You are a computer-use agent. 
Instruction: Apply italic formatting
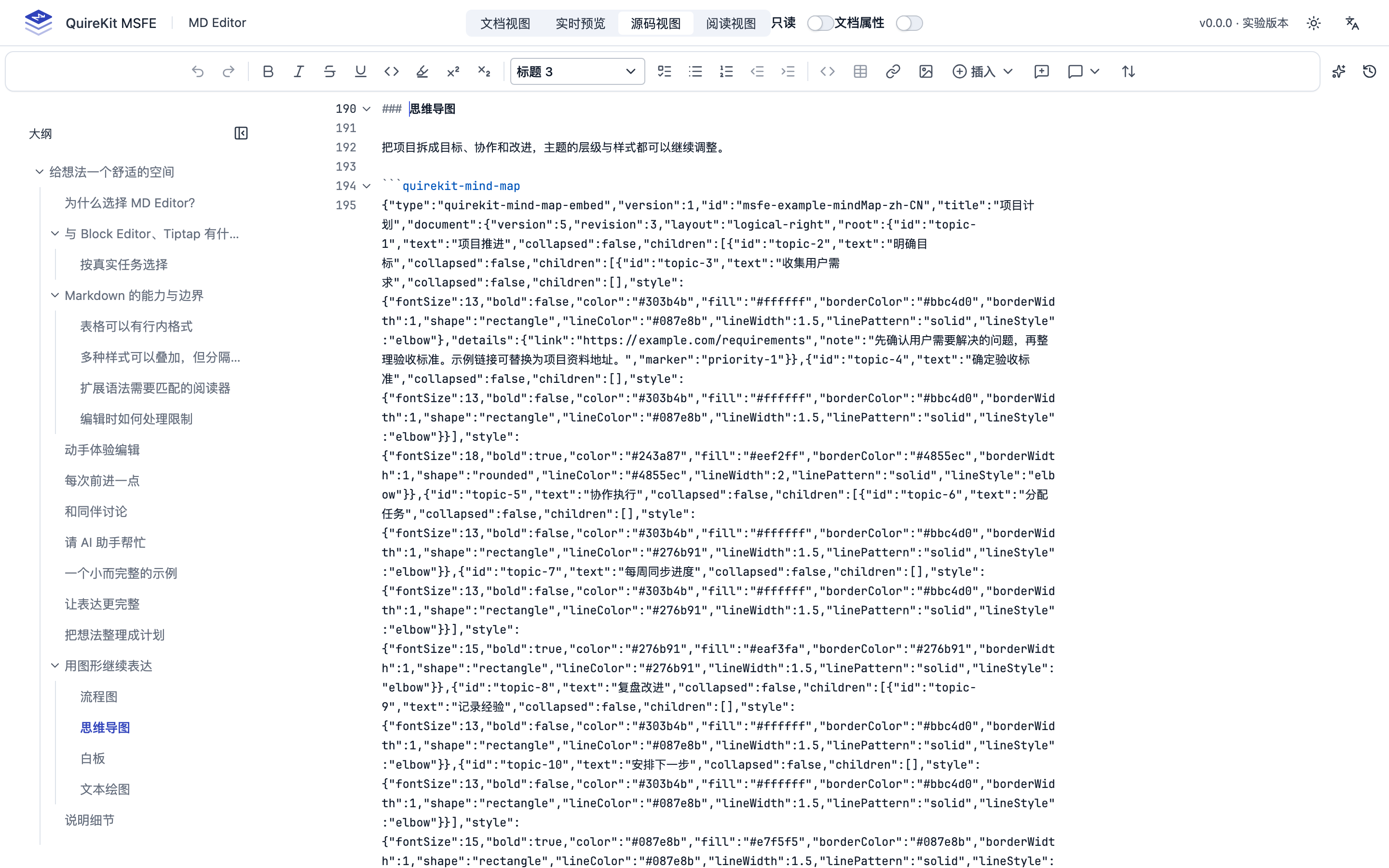point(299,71)
